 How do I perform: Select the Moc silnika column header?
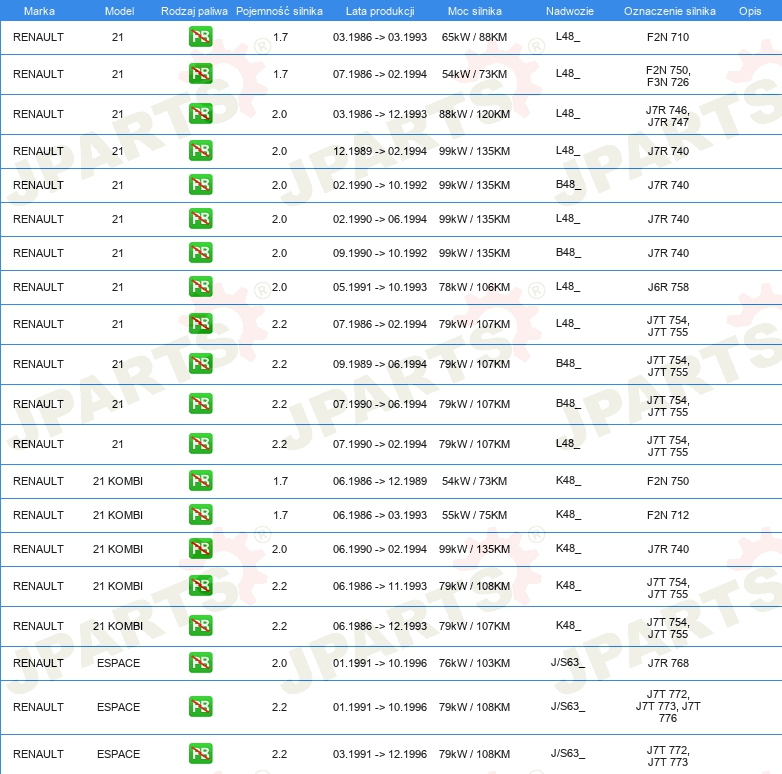475,11
